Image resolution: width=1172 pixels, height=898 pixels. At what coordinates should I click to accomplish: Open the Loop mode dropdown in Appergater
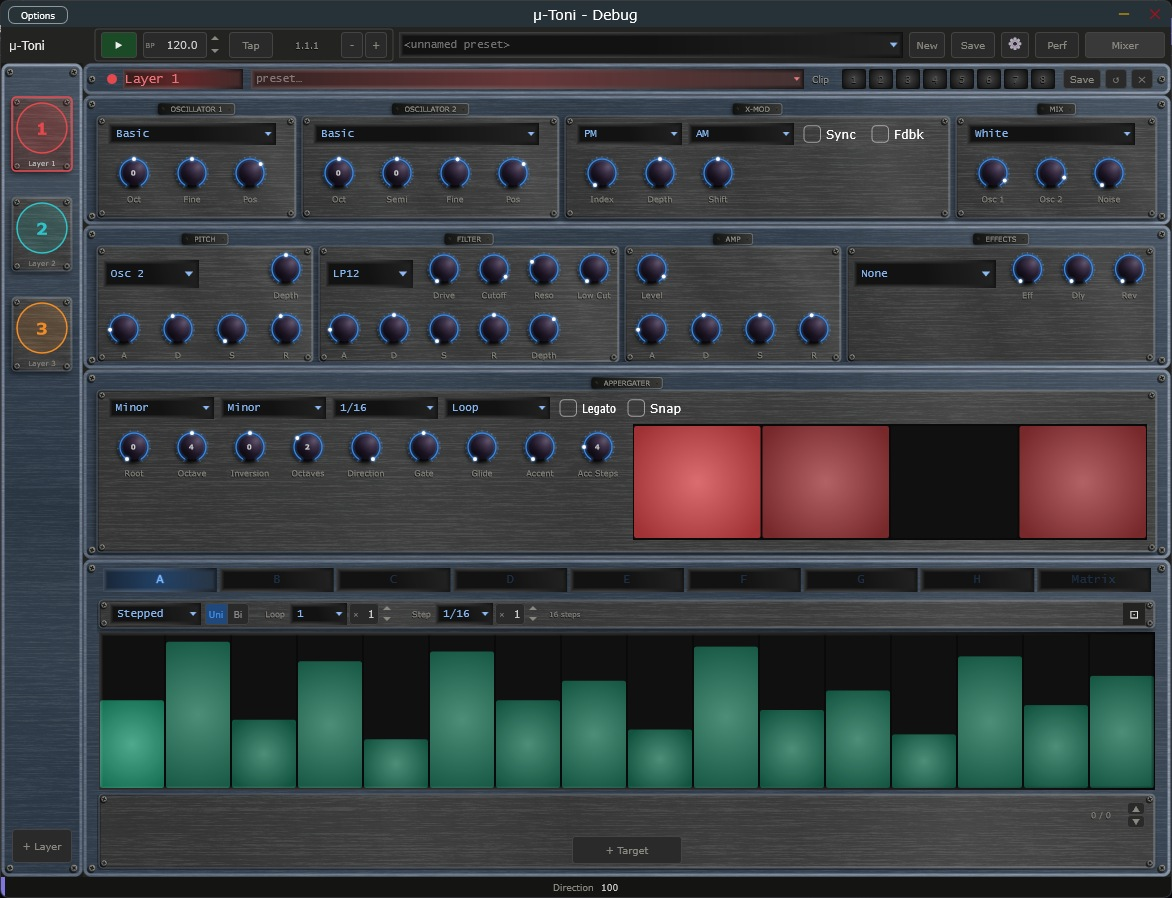498,408
